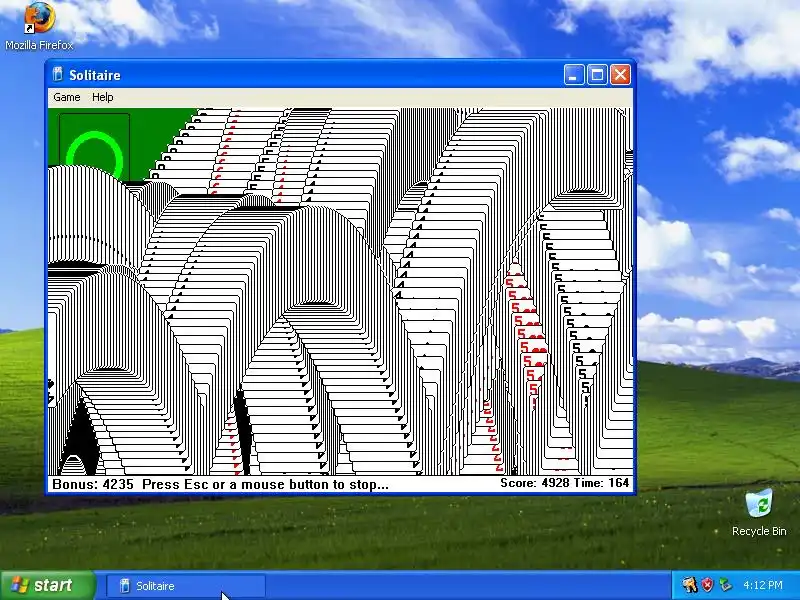The image size is (800, 600).
Task: Click the Solitaire taskbar button
Action: 186,586
